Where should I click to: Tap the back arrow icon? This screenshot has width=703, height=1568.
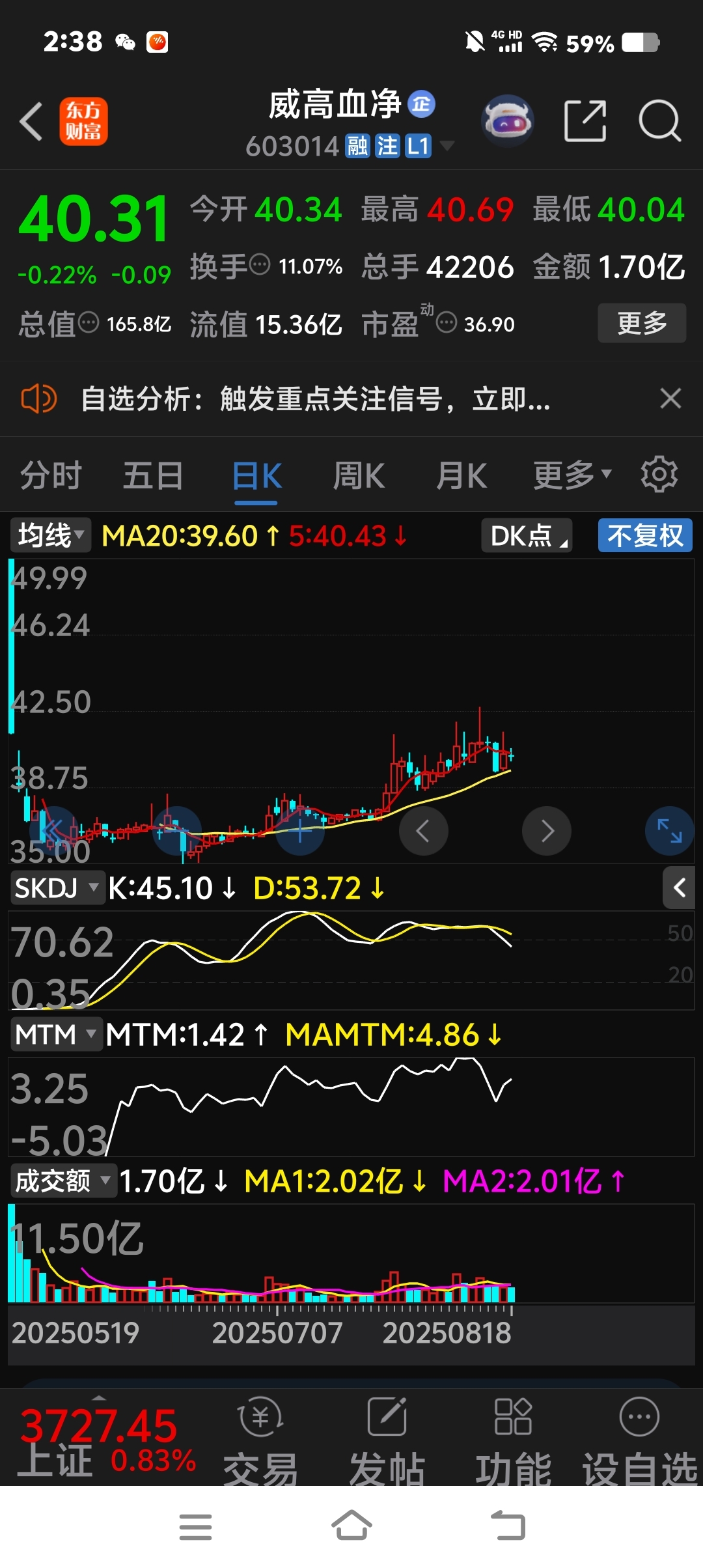[x=31, y=121]
